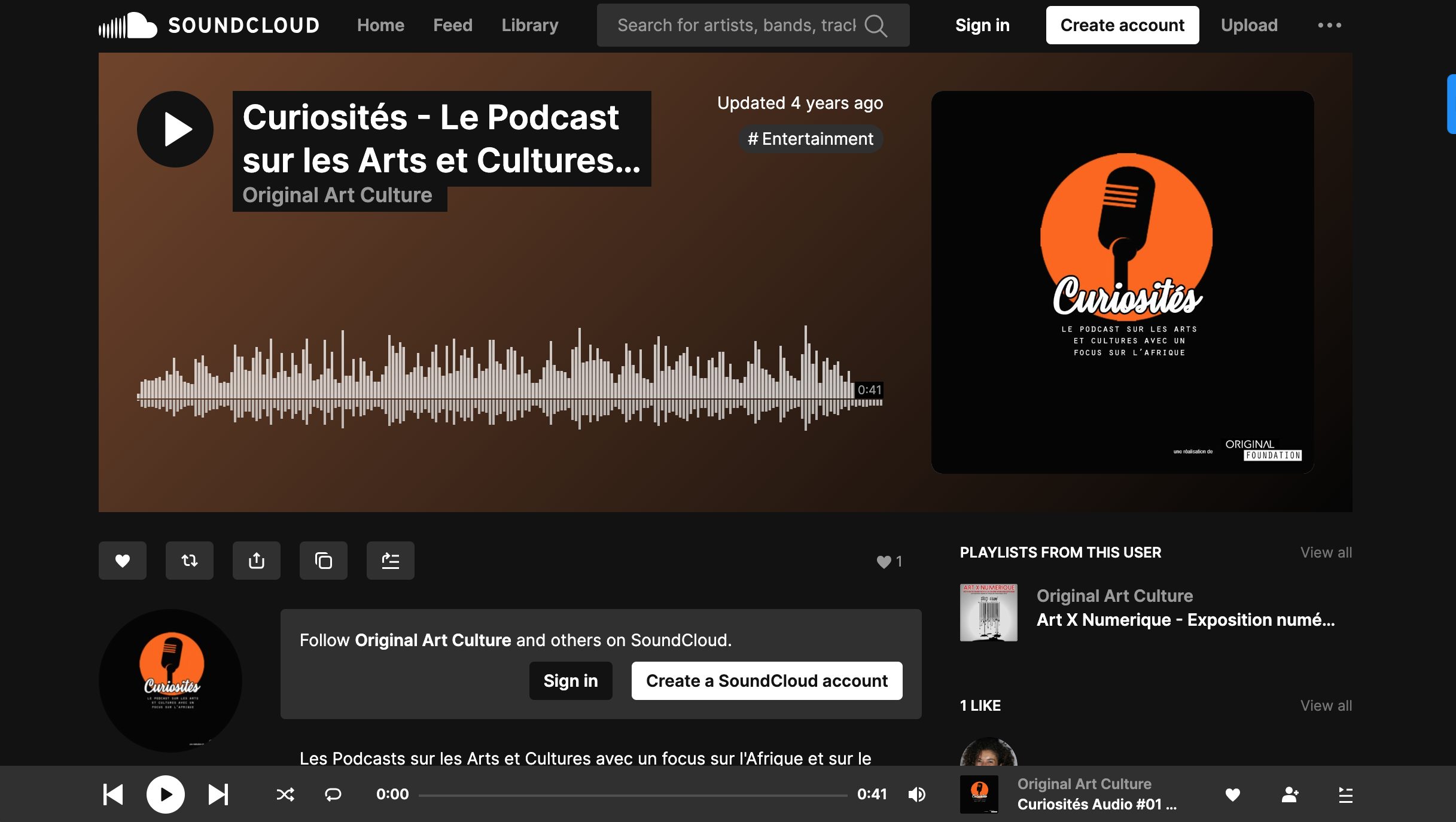Click the 'Updated 4 years ago' text
Image resolution: width=1456 pixels, height=822 pixels.
800,103
